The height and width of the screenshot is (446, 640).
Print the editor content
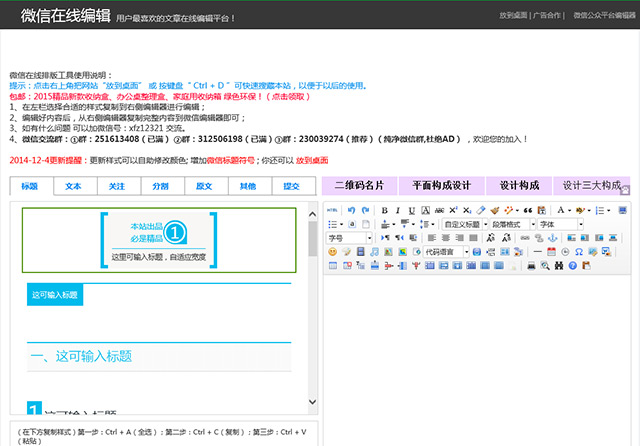(x=531, y=266)
